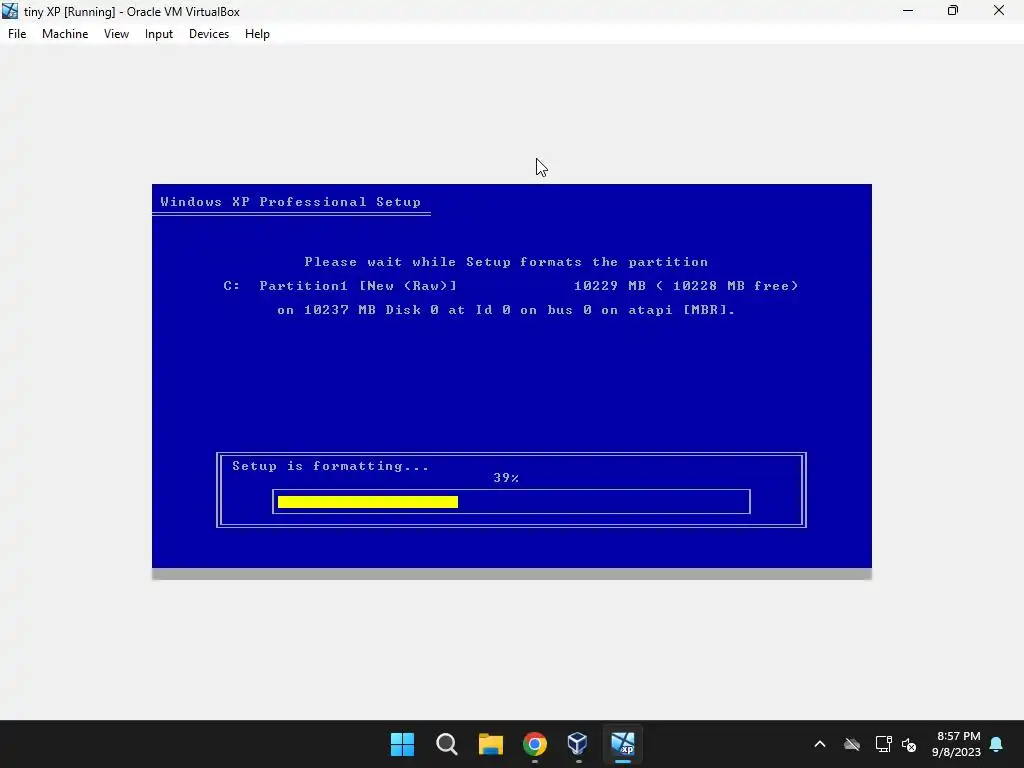Viewport: 1024px width, 768px height.
Task: Open the View menu
Action: [x=116, y=34]
